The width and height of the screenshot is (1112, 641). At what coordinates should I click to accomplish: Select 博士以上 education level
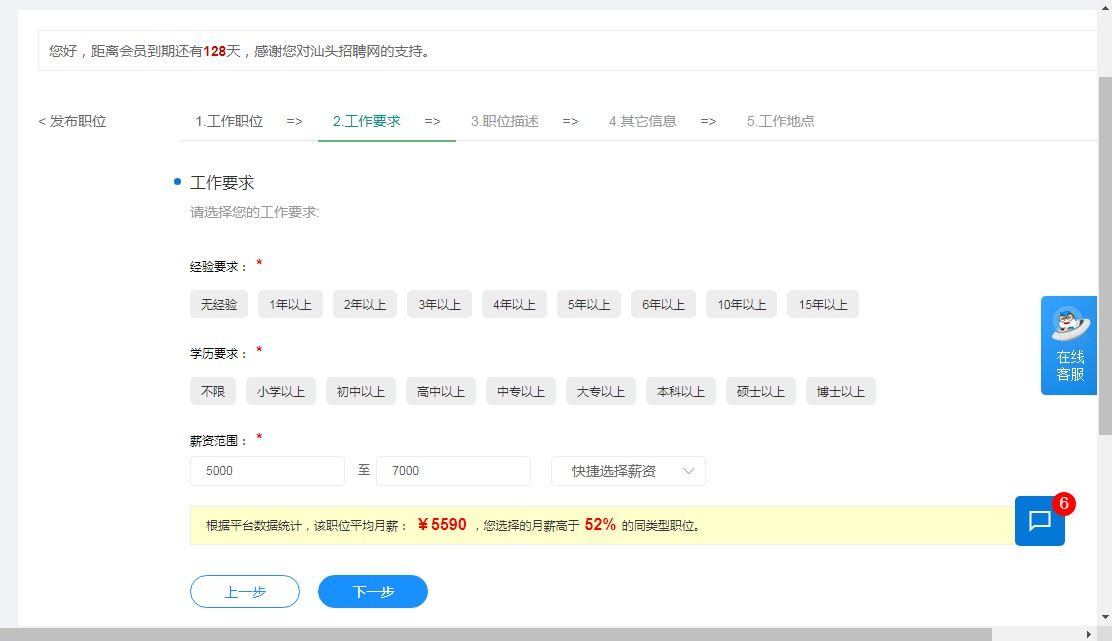841,391
